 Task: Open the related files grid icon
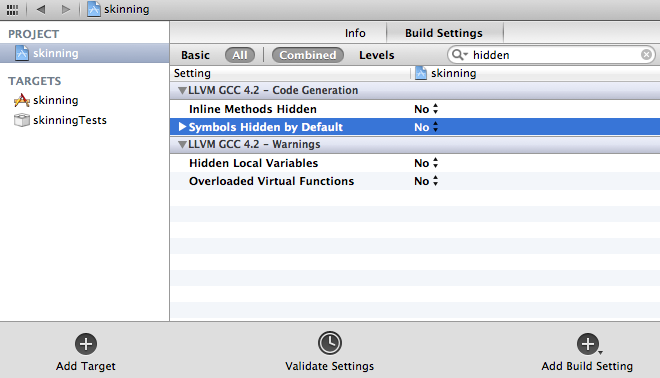(x=13, y=9)
